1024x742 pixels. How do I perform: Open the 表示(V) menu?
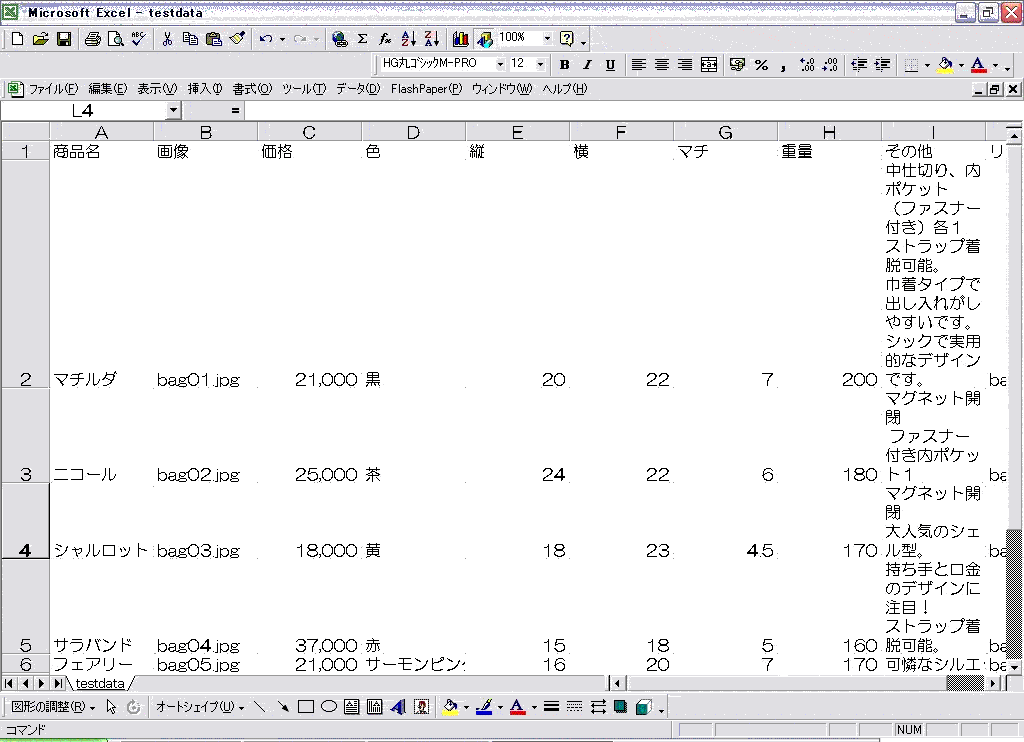pyautogui.click(x=157, y=89)
